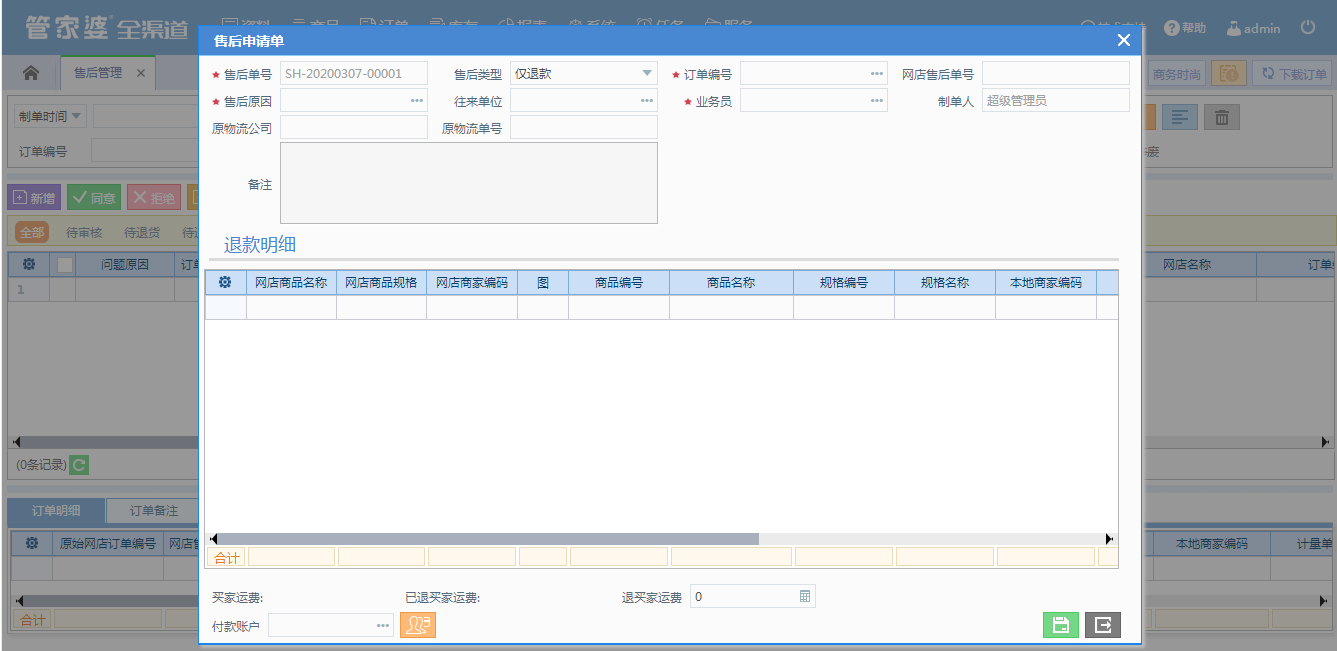
Task: Select the 售后管理 tab
Action: pos(98,73)
